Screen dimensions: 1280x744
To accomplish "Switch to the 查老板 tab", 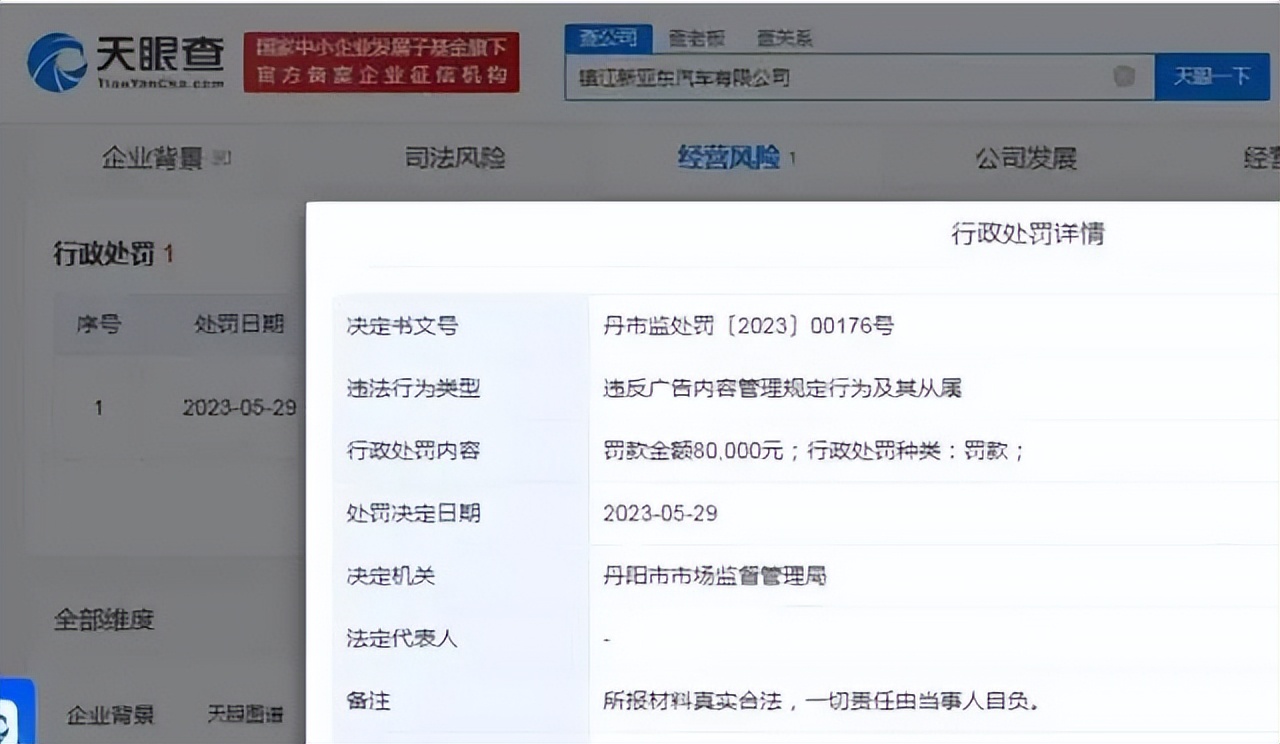I will [694, 36].
